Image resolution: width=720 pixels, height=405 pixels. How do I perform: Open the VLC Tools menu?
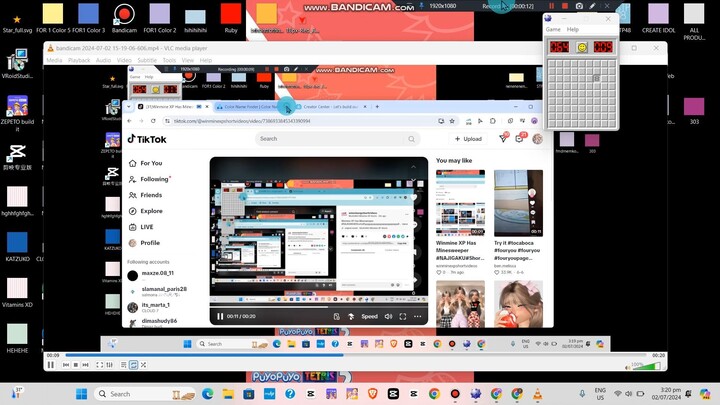(x=169, y=60)
